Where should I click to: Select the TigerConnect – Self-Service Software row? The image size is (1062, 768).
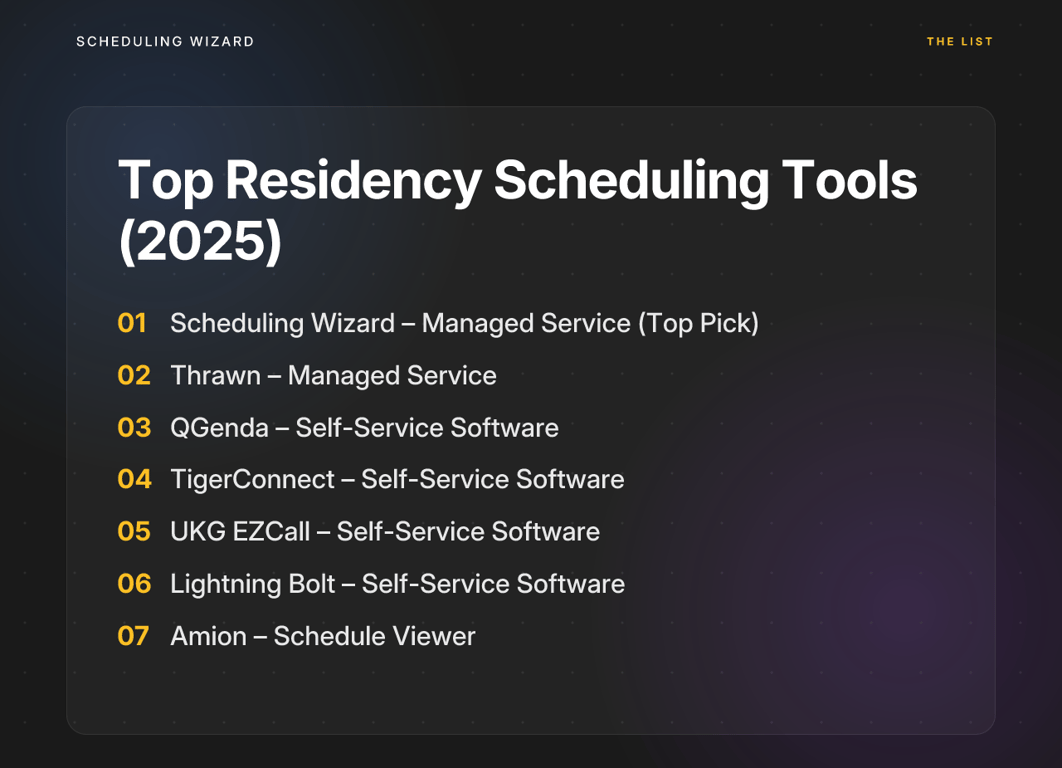pyautogui.click(x=370, y=479)
